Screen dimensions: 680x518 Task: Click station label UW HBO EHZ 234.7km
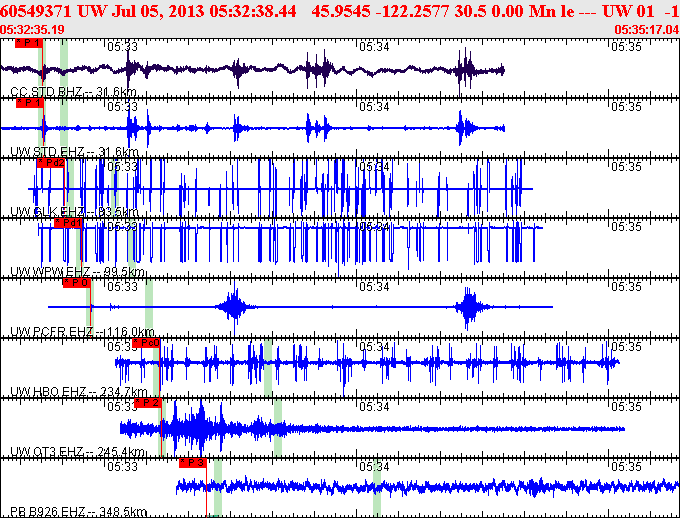tap(78, 391)
